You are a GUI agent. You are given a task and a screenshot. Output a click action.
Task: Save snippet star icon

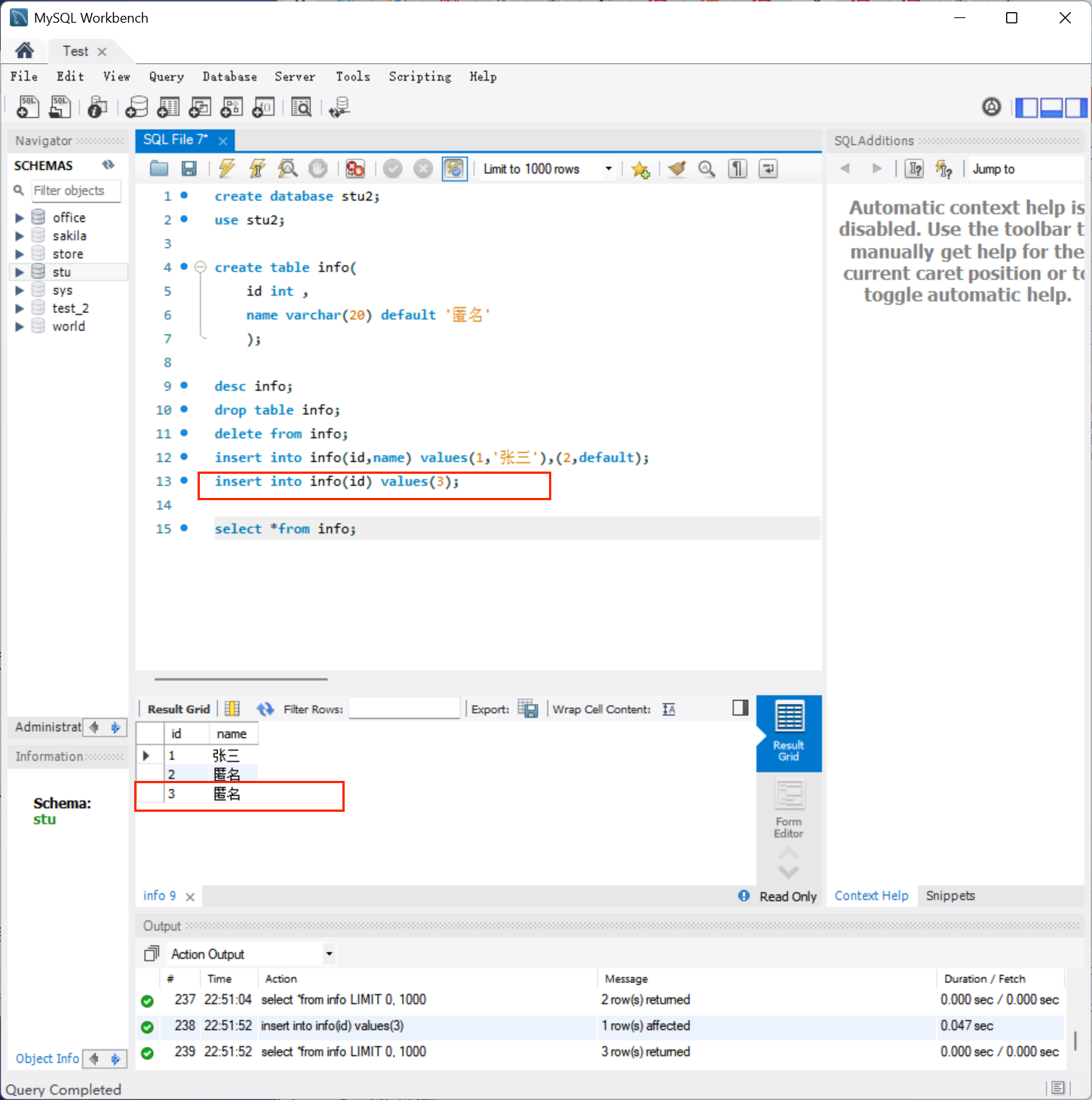(641, 169)
